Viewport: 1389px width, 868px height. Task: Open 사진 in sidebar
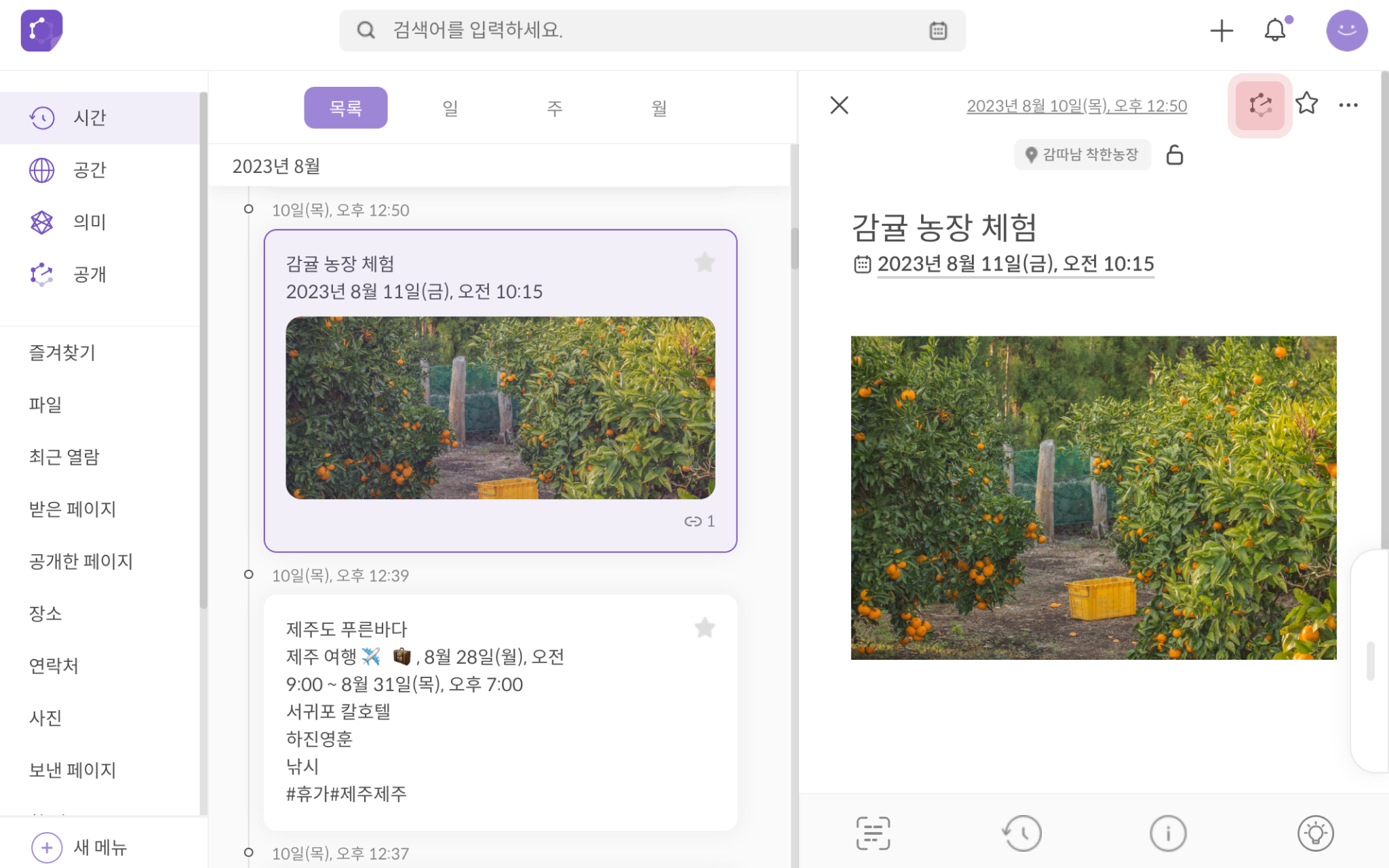45,718
